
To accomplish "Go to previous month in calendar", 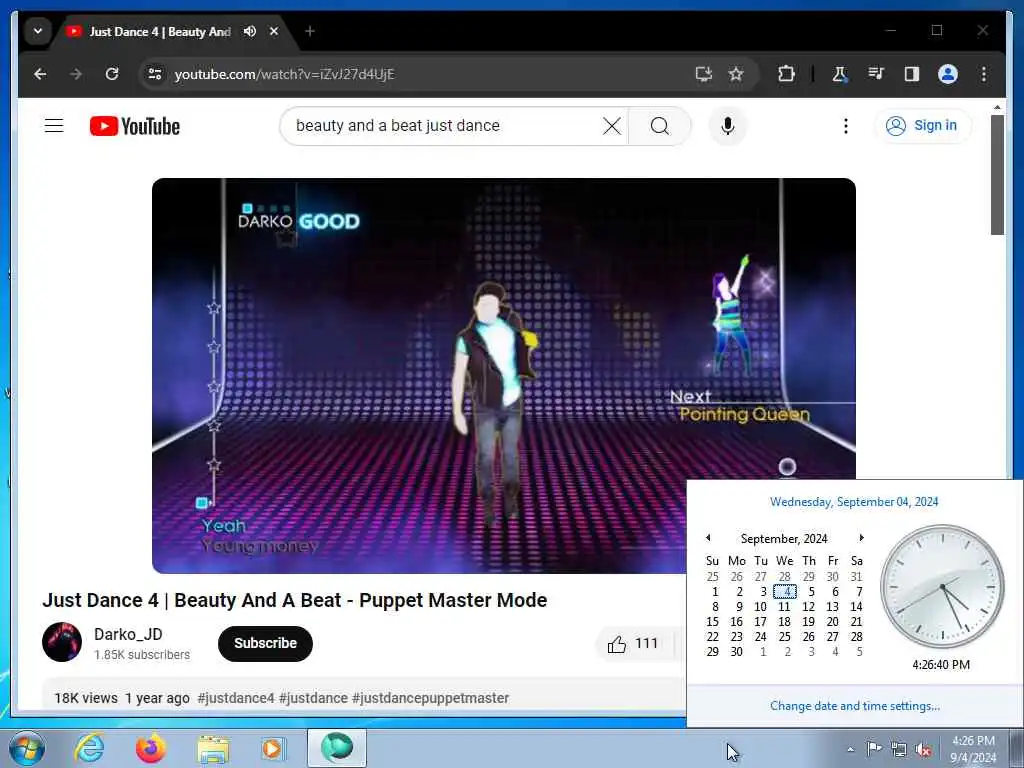I will pos(709,537).
